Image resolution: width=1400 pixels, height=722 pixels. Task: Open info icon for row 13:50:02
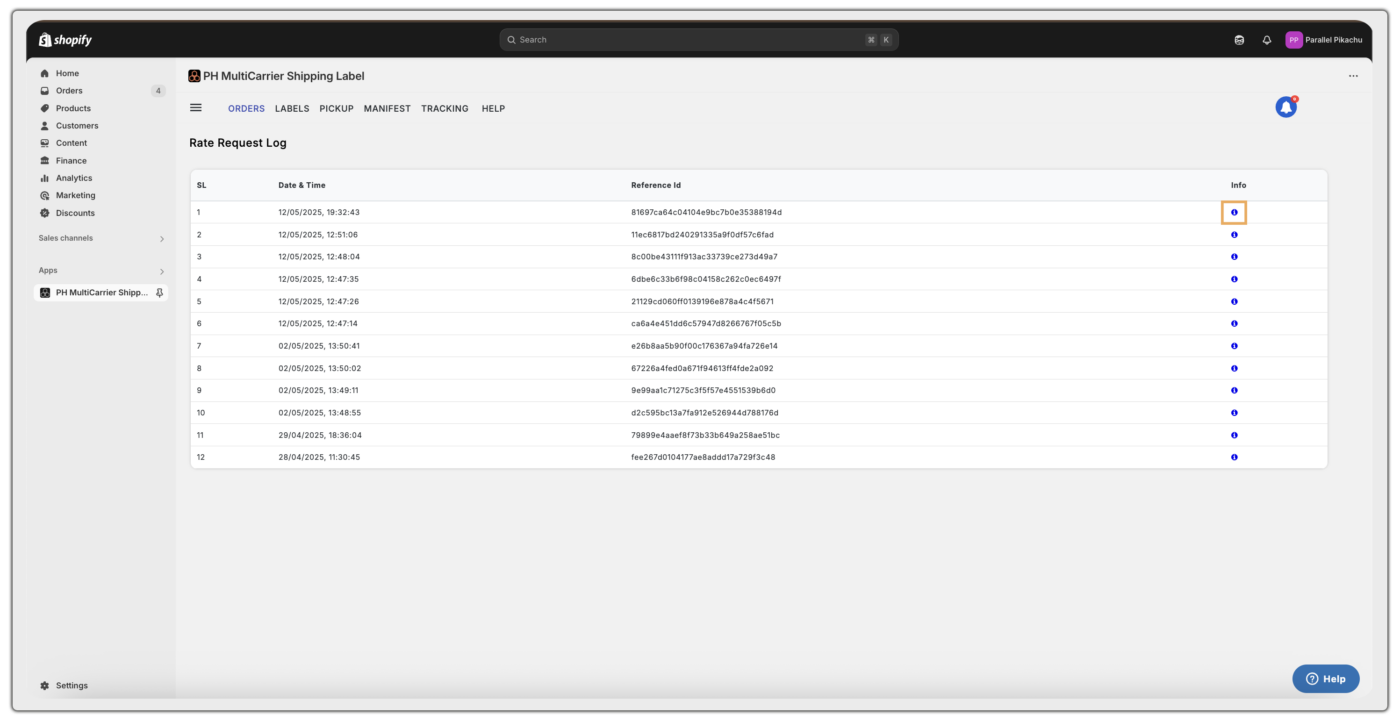(x=1234, y=368)
